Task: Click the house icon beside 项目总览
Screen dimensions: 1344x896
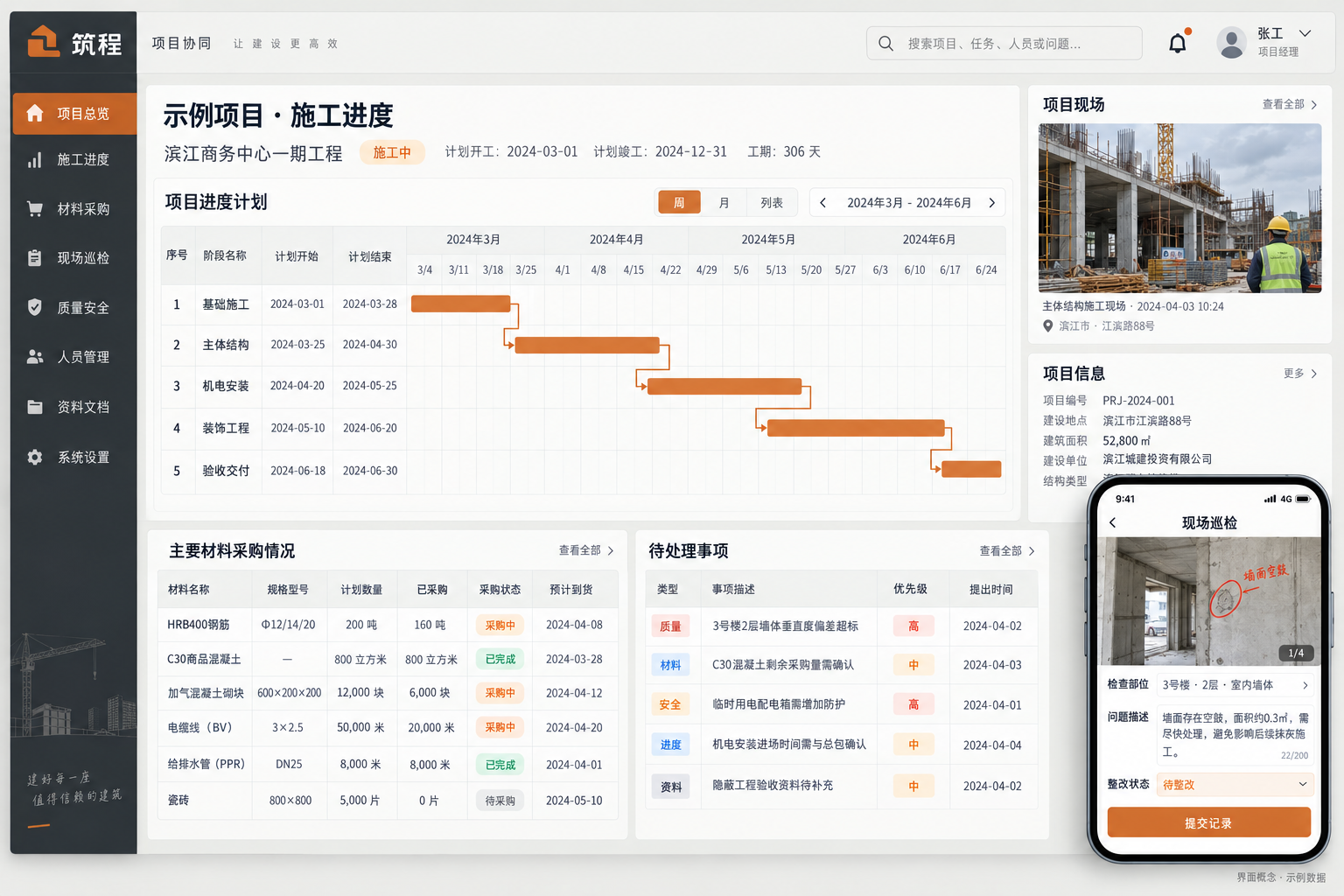Action: [35, 113]
